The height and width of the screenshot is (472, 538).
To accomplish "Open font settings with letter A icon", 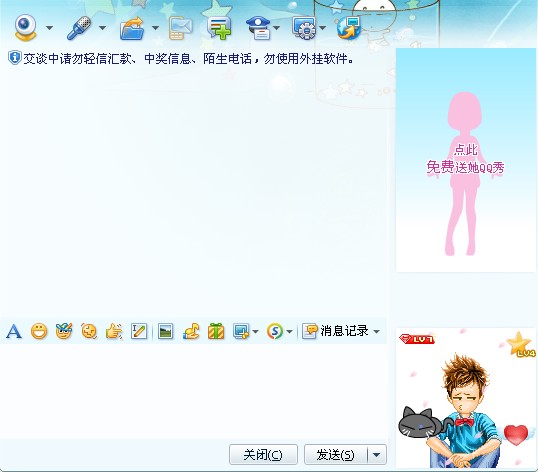I will (x=14, y=331).
